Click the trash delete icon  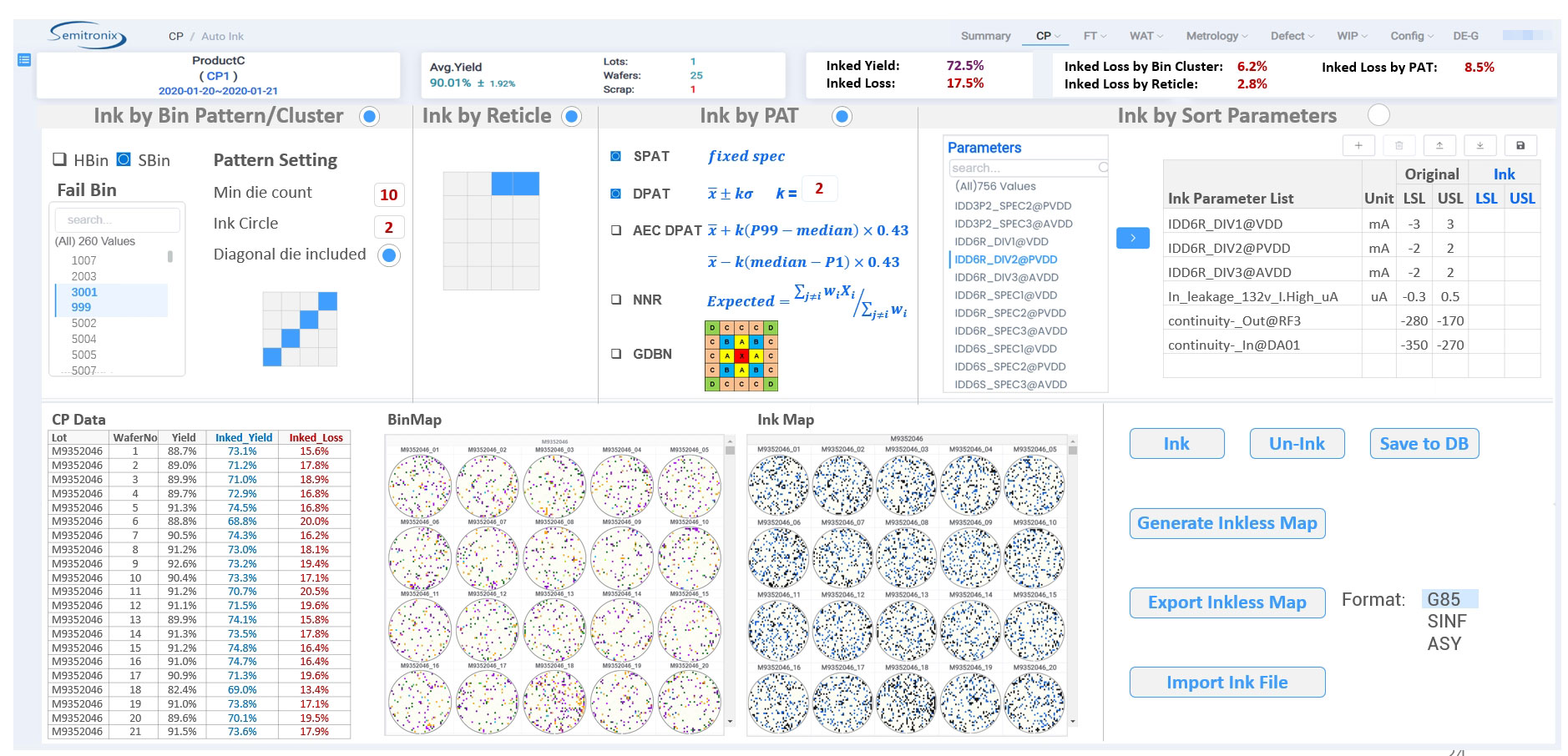pyautogui.click(x=1399, y=145)
